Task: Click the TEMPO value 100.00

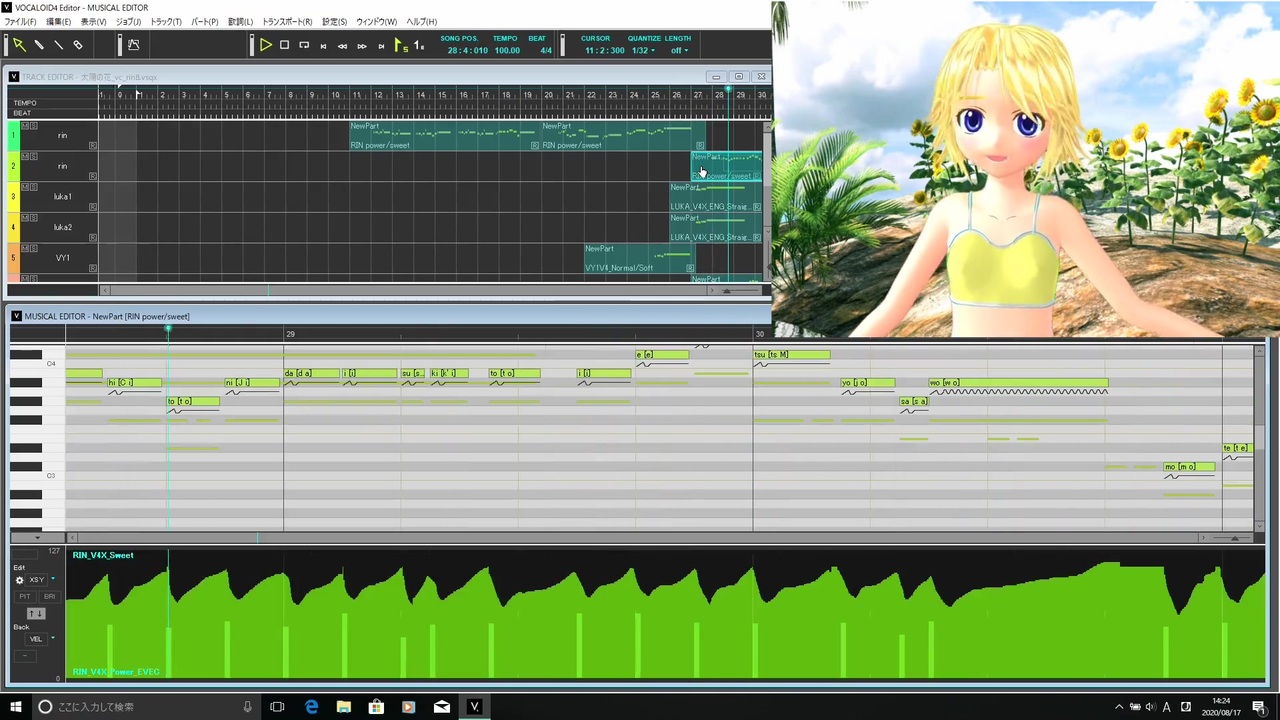Action: 507,51
